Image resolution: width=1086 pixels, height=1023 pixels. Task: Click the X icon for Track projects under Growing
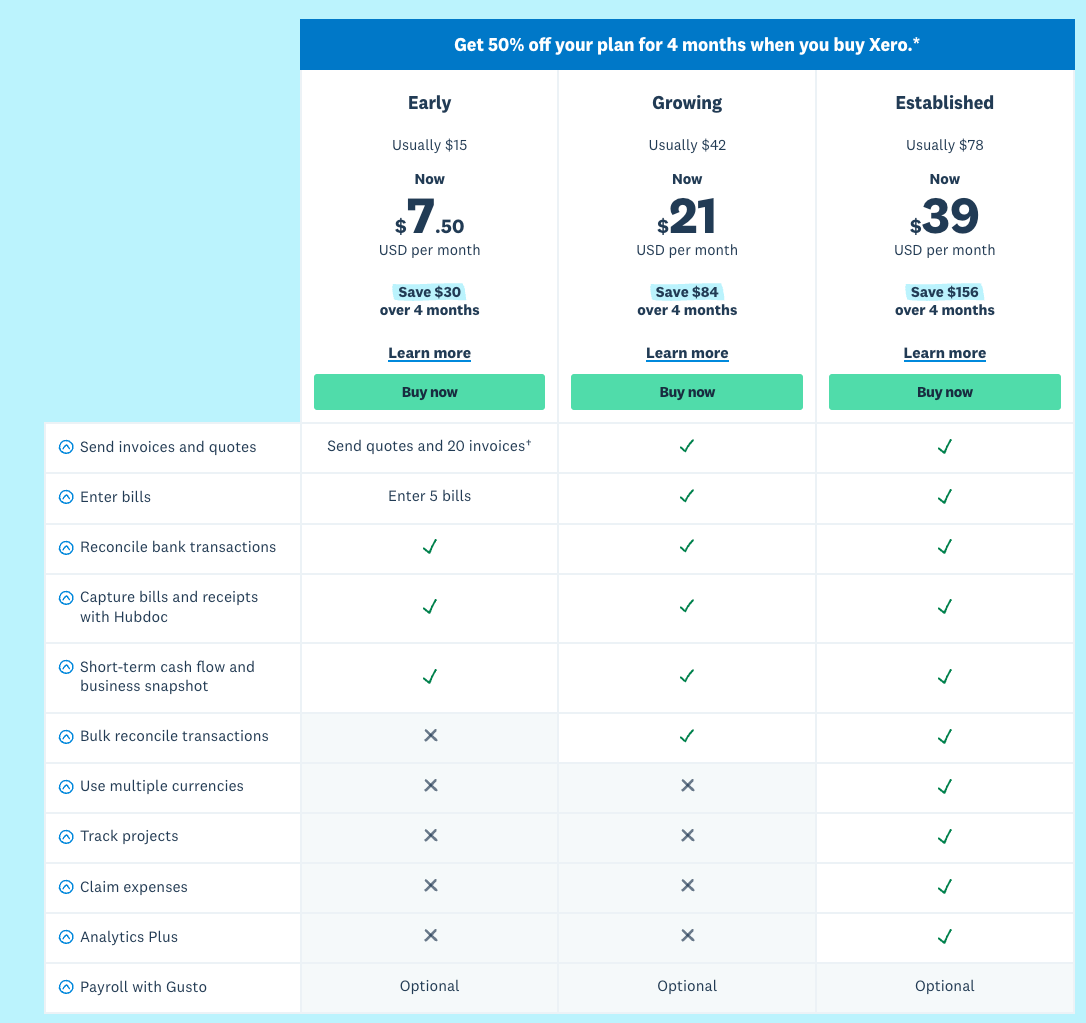[687, 837]
